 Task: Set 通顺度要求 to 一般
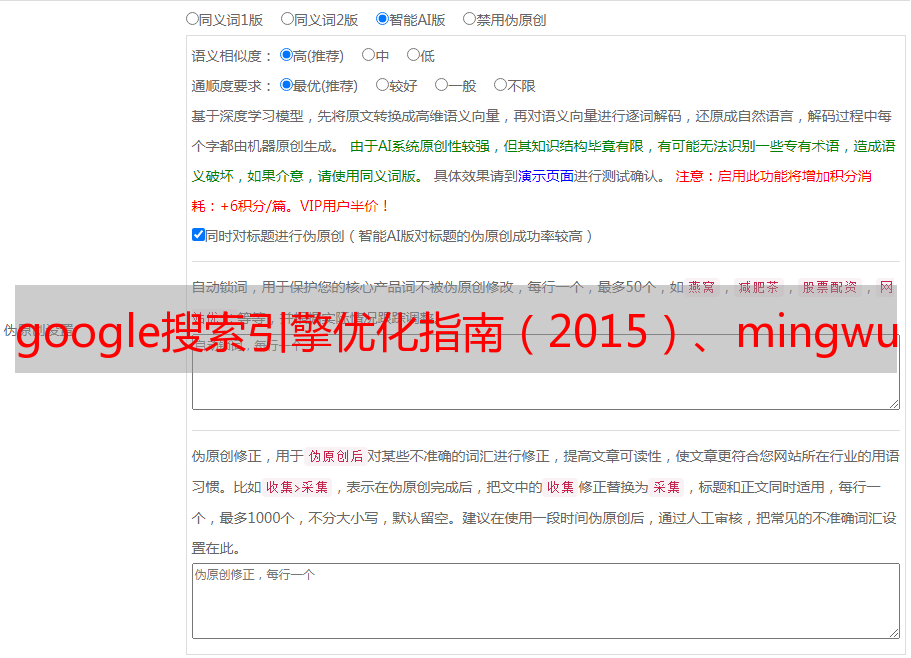pyautogui.click(x=441, y=85)
